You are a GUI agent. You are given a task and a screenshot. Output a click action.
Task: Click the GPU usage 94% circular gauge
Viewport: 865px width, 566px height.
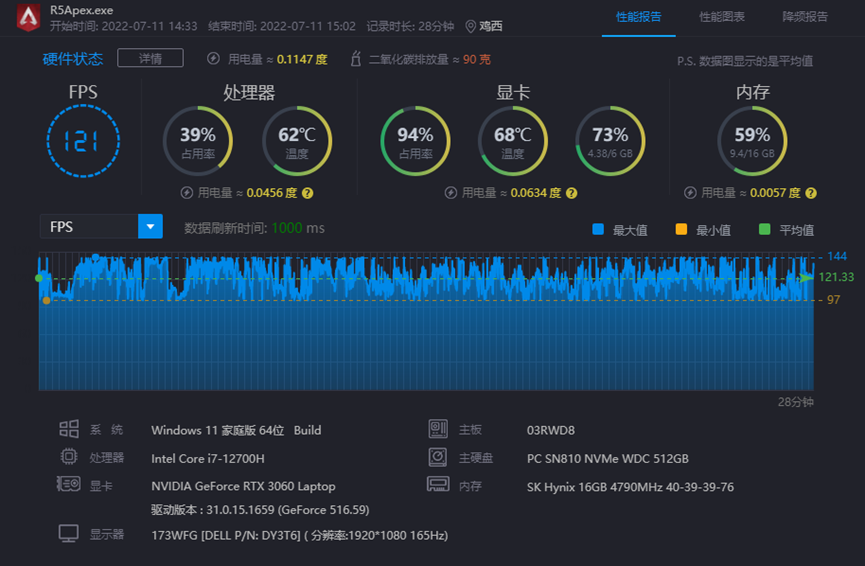click(x=415, y=141)
